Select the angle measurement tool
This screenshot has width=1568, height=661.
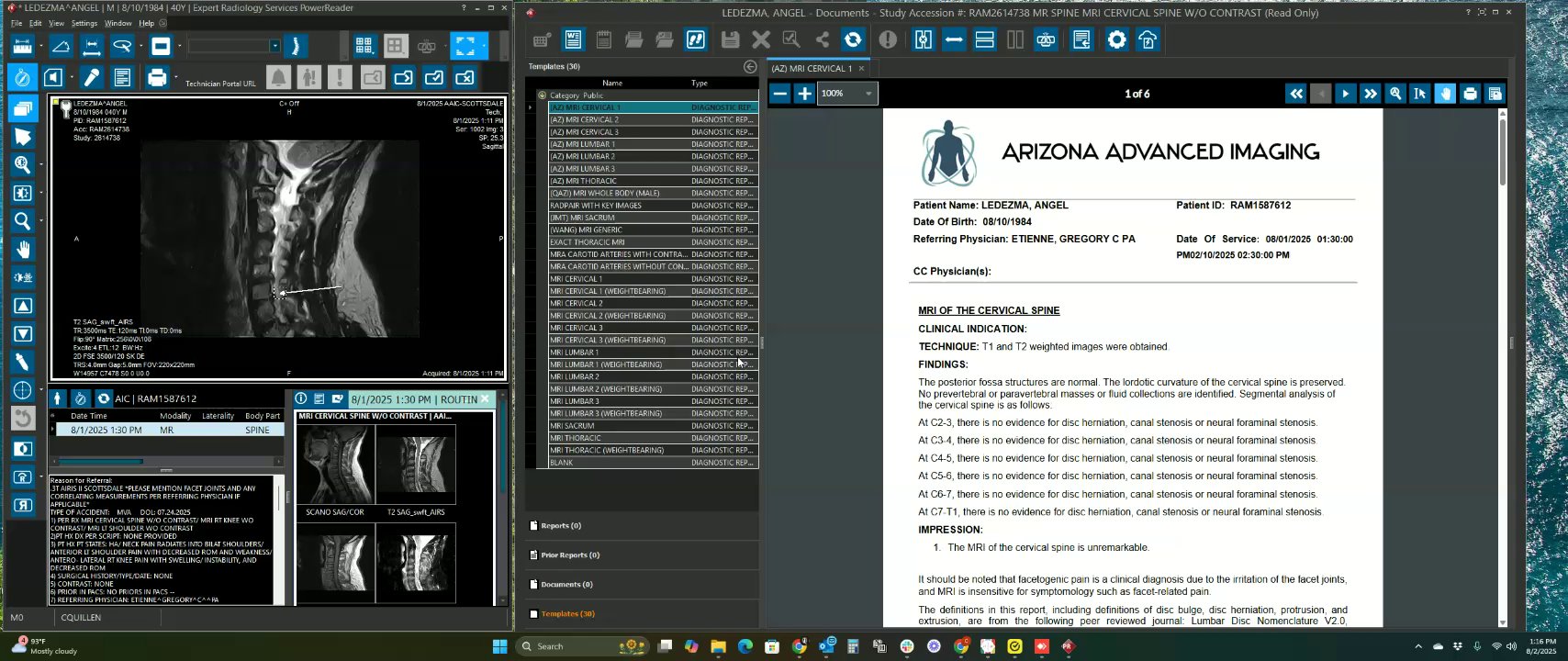click(61, 46)
